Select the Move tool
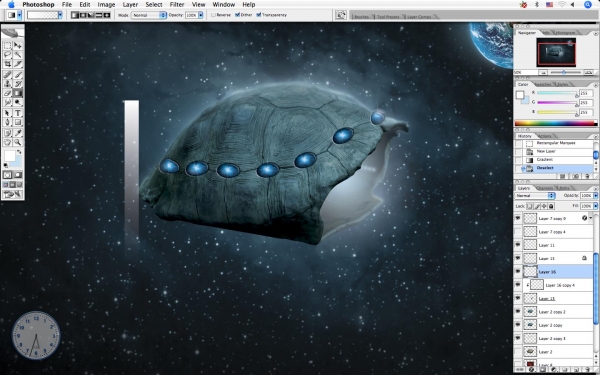 coord(18,46)
